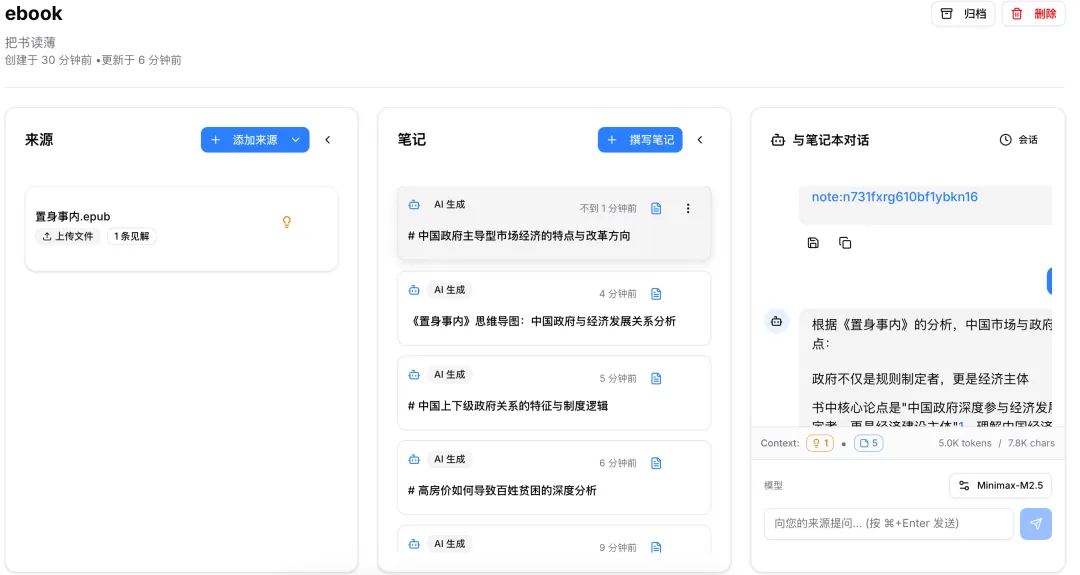Send message with paper plane button
The width and height of the screenshot is (1080, 575).
click(1036, 523)
